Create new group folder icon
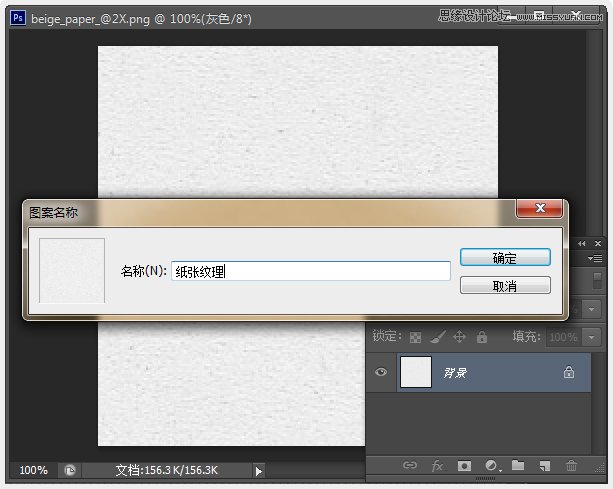Screen dimensions: 613x489 tap(518, 465)
